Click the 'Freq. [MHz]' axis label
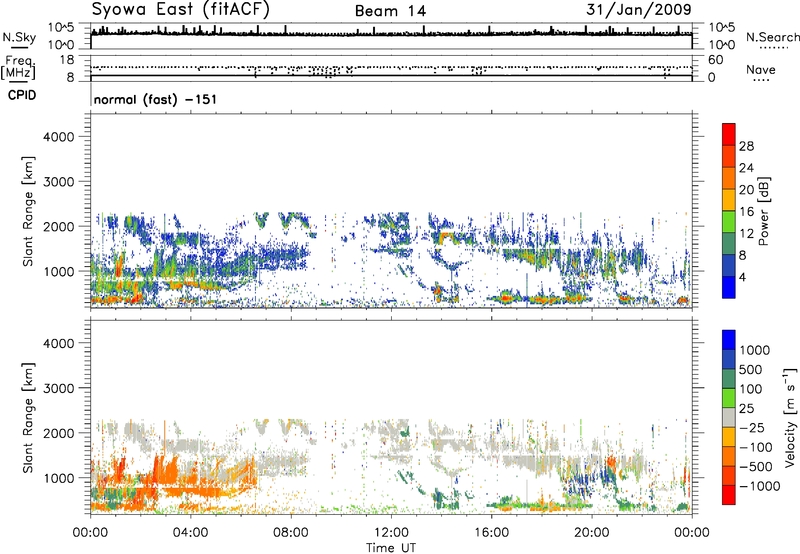 point(18,68)
